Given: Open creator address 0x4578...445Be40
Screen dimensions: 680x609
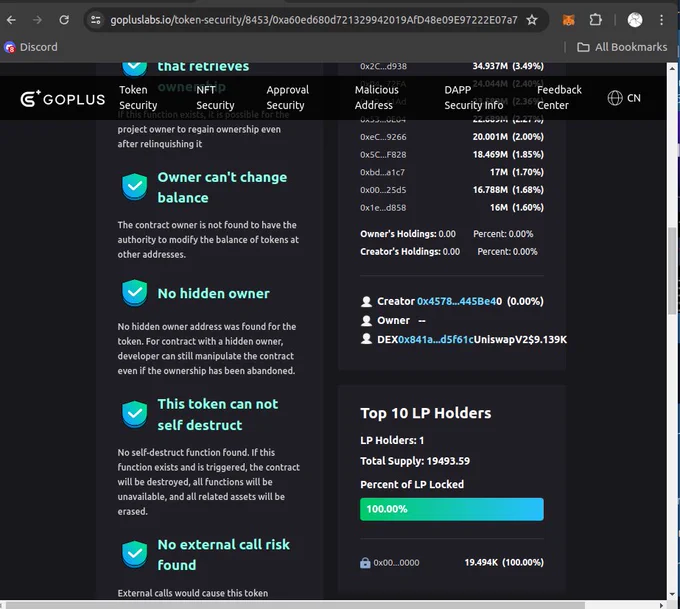Looking at the screenshot, I should [459, 301].
